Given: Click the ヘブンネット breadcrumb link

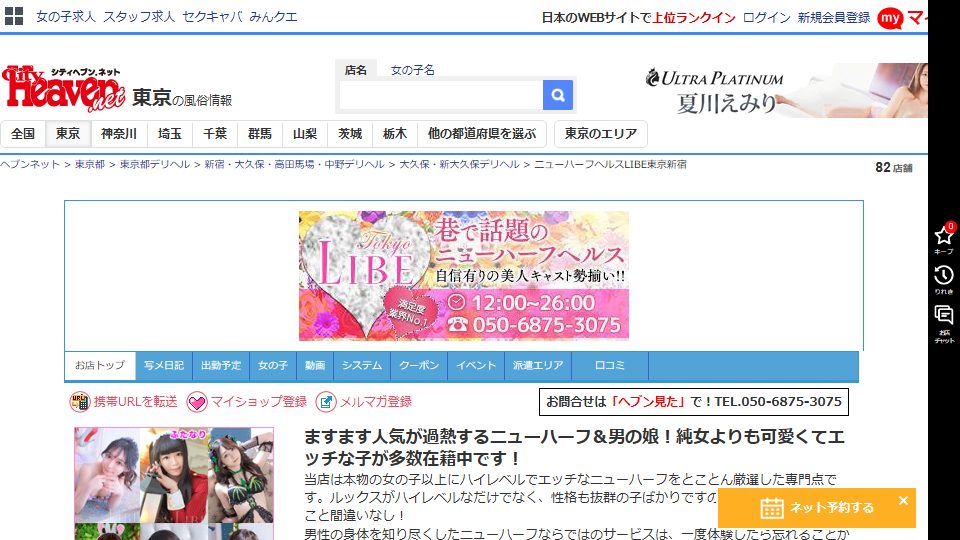Looking at the screenshot, I should (x=30, y=164).
